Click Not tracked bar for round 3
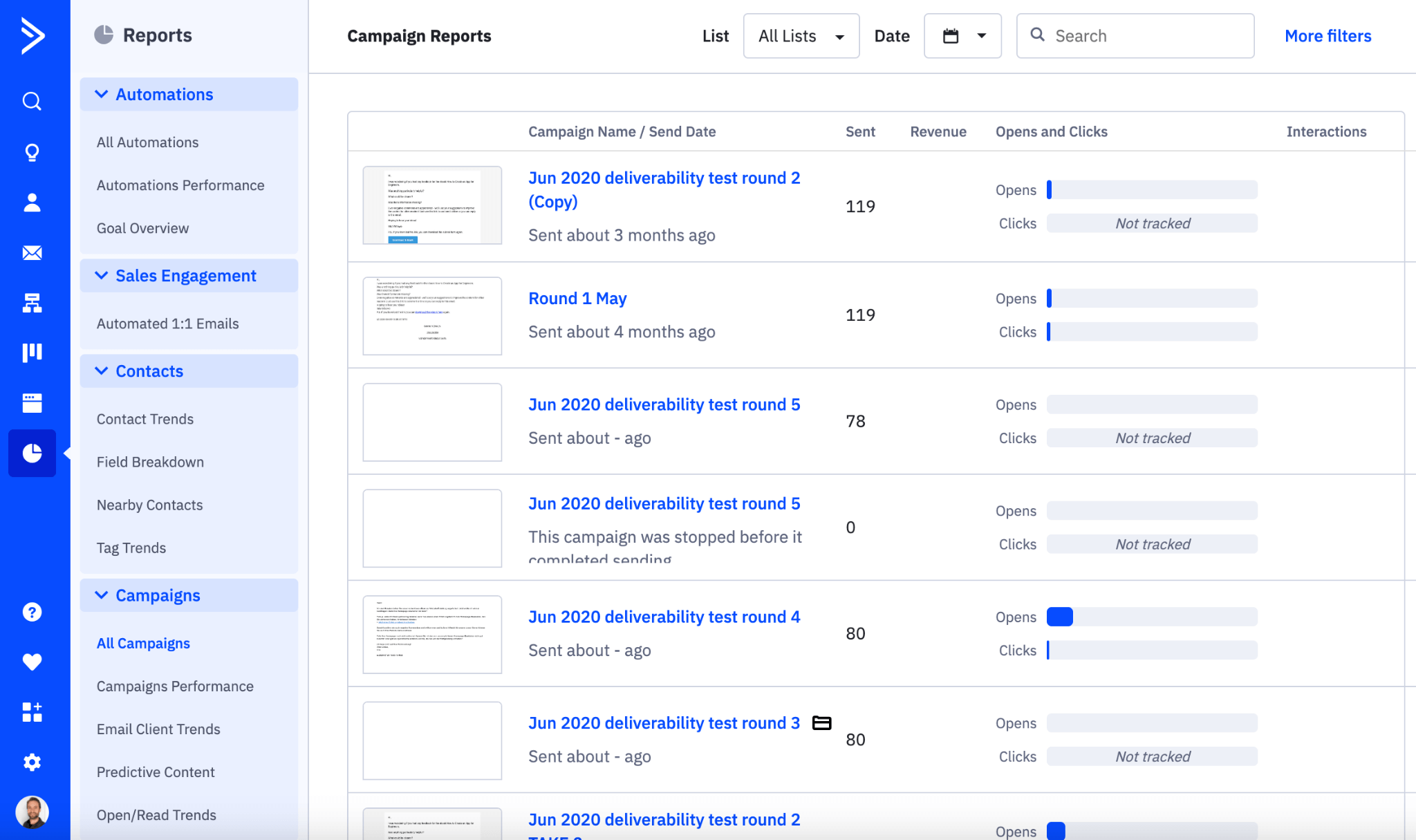 coord(1152,756)
